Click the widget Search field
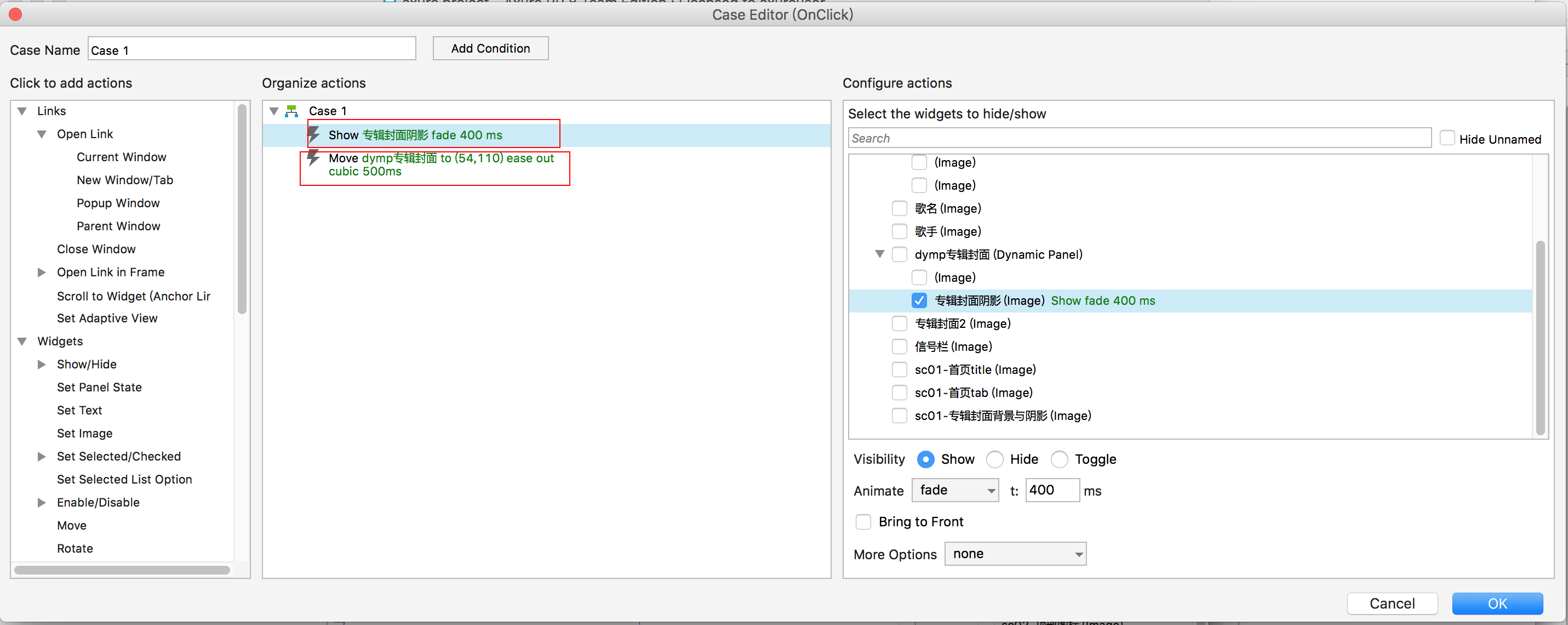 (1139, 138)
